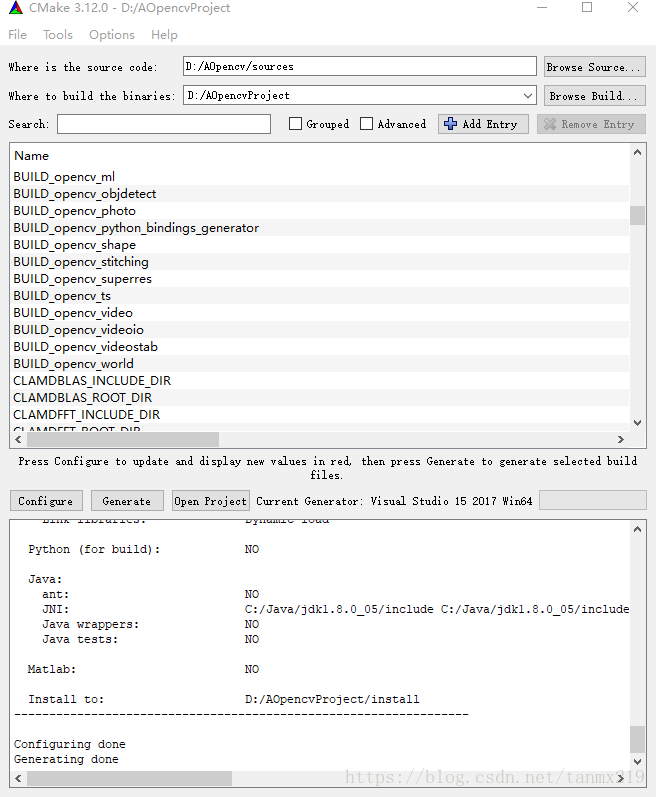656x797 pixels.
Task: Click the Open Project button
Action: (210, 501)
